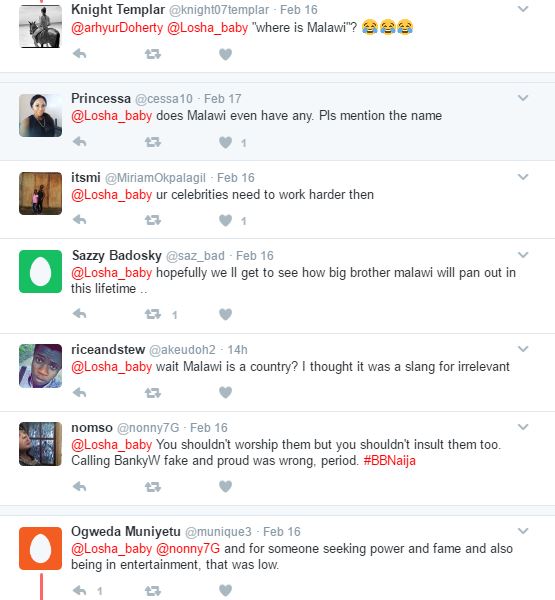Open @arhyurDoherty mention in Knight Templar's tweet
The height and width of the screenshot is (600, 555).
click(x=117, y=28)
